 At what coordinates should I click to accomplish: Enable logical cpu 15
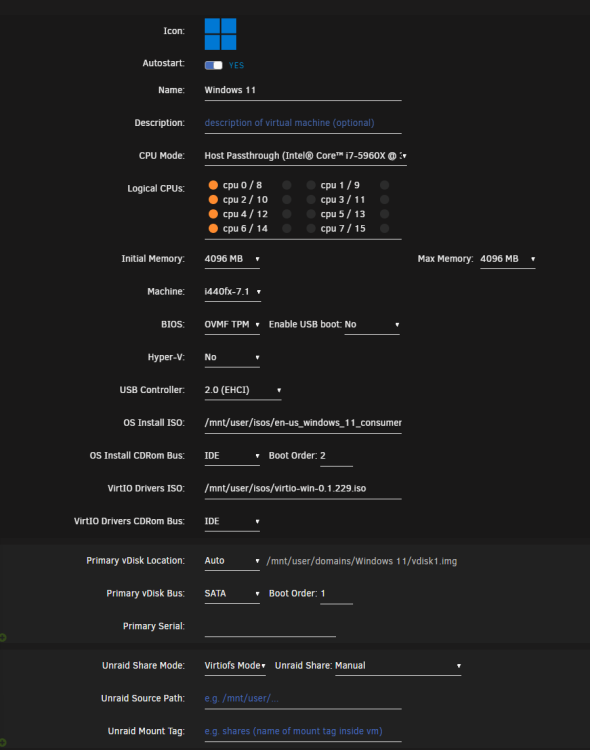click(384, 229)
